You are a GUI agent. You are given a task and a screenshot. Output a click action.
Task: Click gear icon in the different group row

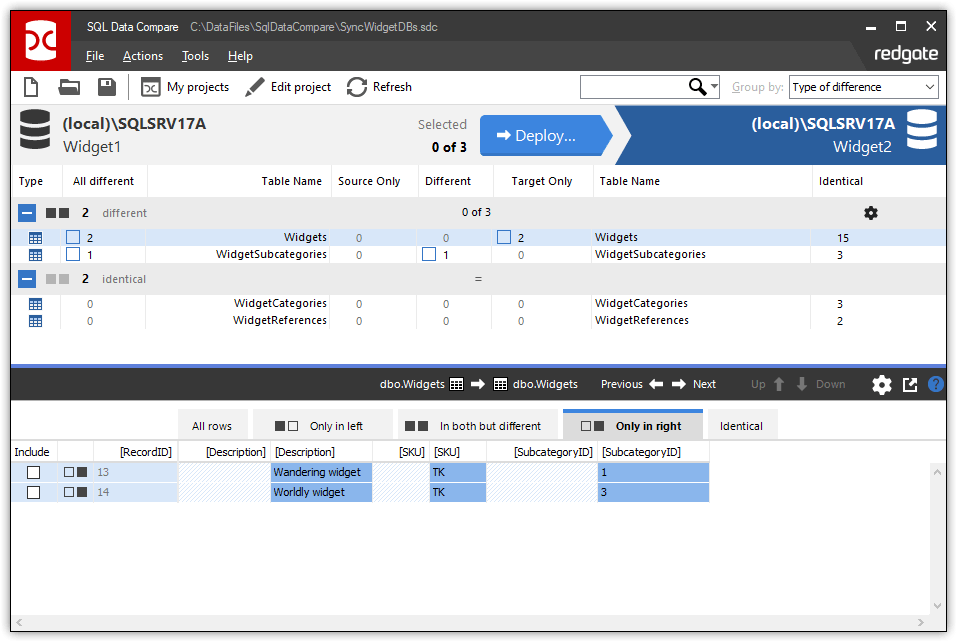point(871,213)
